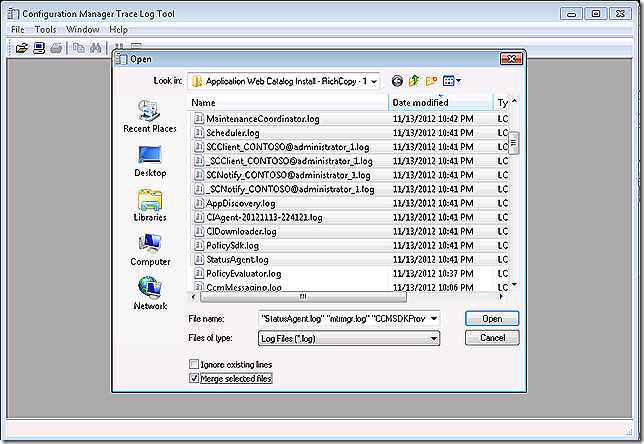The height and width of the screenshot is (444, 644).
Task: Select _SCNotify_CONTOSO@administrator_1.log
Action: coord(290,189)
